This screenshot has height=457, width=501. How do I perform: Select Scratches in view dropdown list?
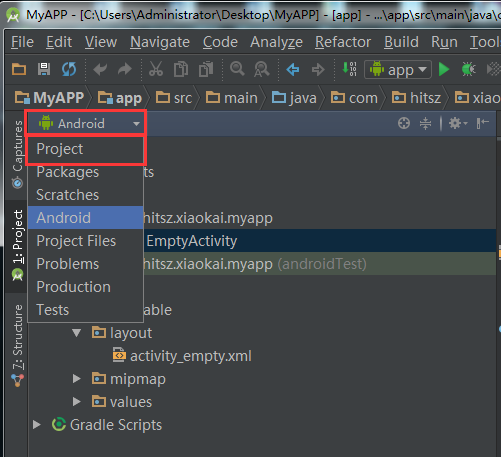coord(86,195)
